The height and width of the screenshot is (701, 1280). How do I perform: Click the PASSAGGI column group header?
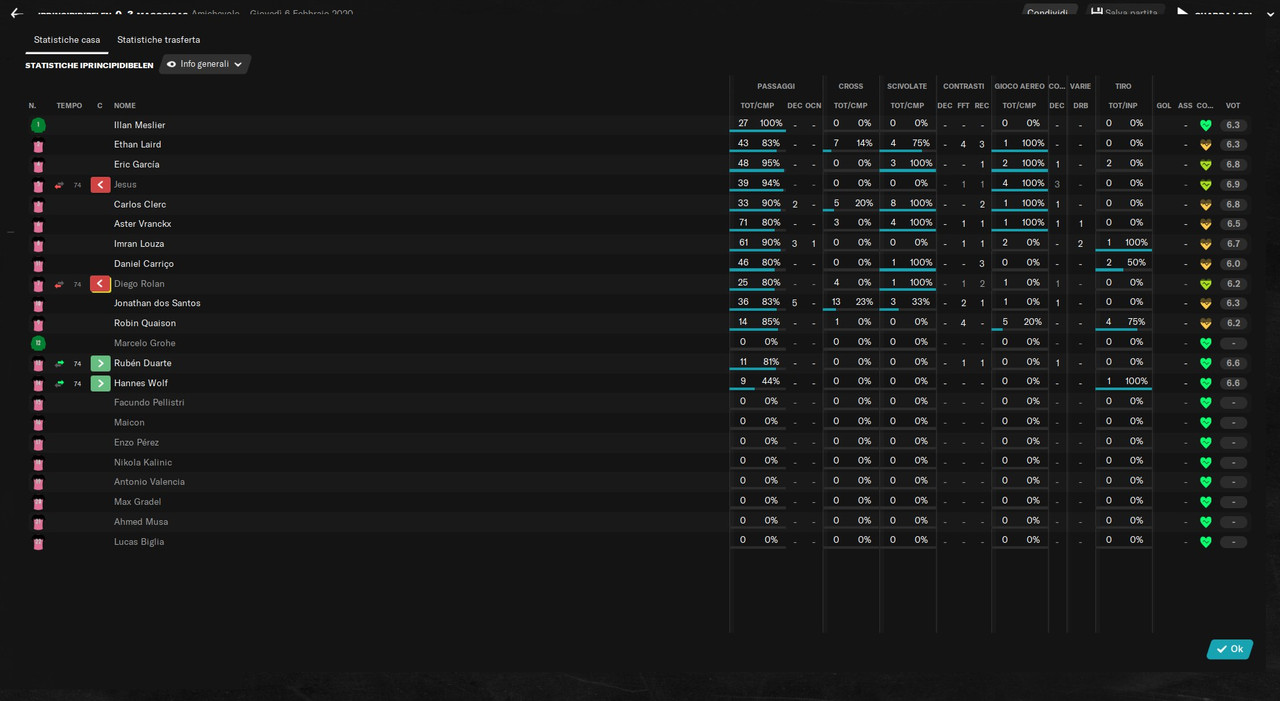coord(776,87)
